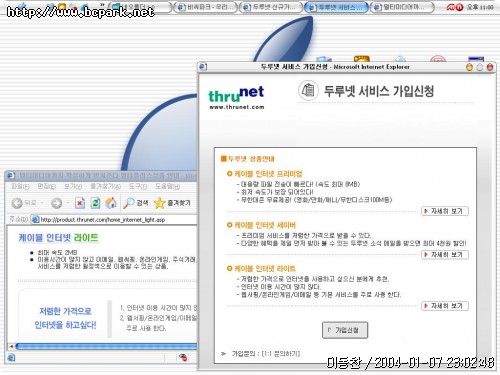Click the www.thrunet.com text under the logo
Screen dimensions: 500x375
pos(237,107)
